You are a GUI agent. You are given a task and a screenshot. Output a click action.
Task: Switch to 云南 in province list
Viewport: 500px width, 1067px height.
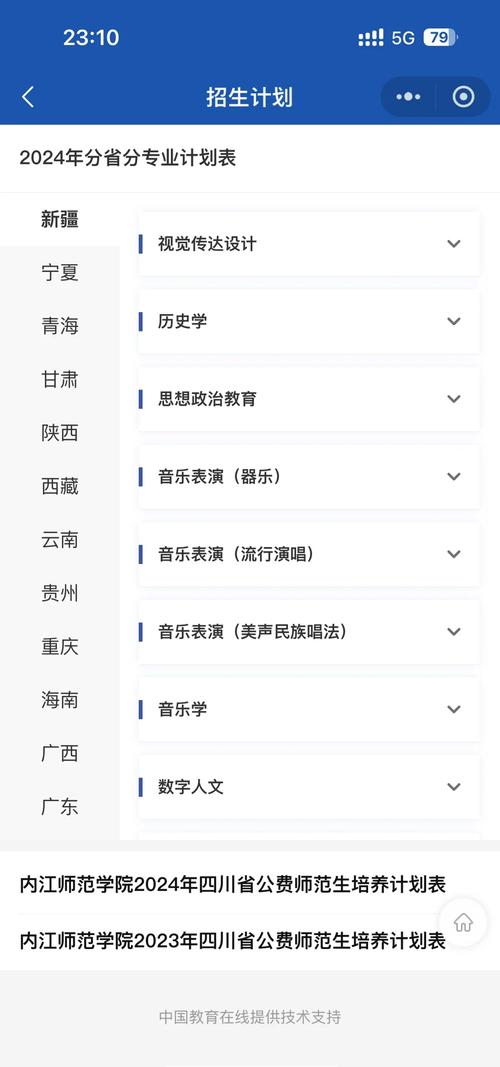click(60, 540)
